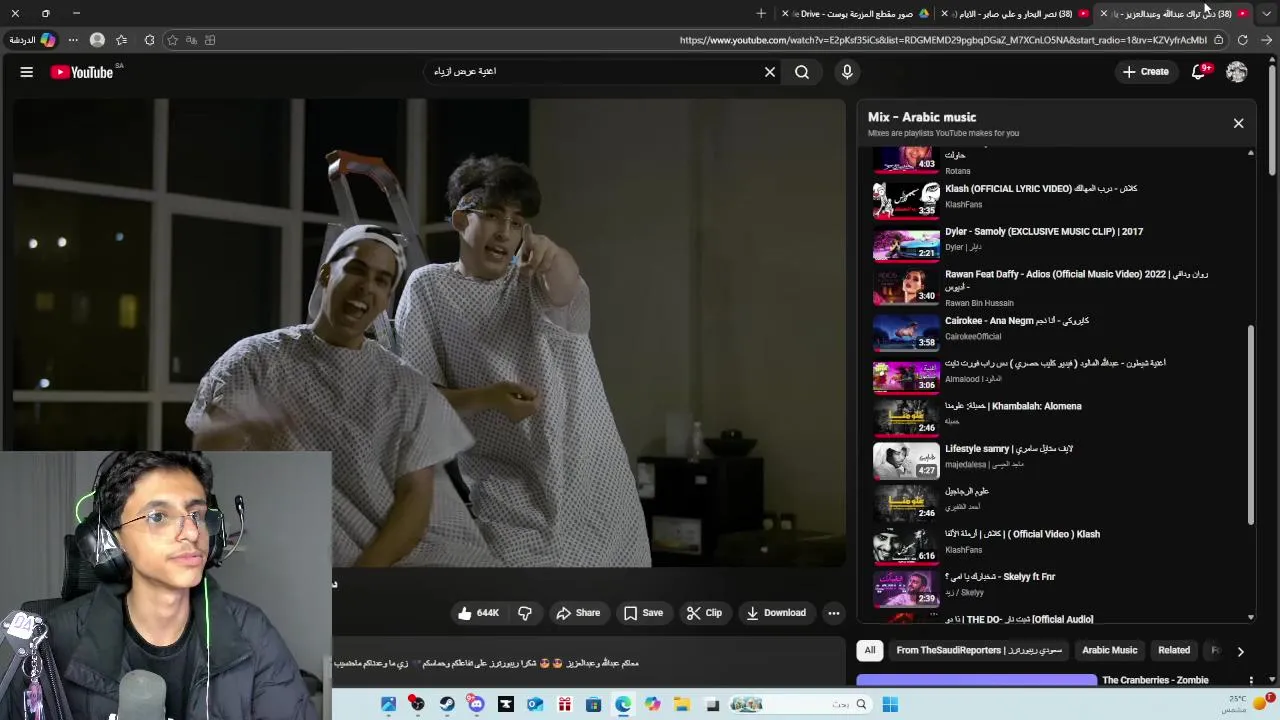
Task: Click the browser address bar URL
Action: [x=943, y=40]
